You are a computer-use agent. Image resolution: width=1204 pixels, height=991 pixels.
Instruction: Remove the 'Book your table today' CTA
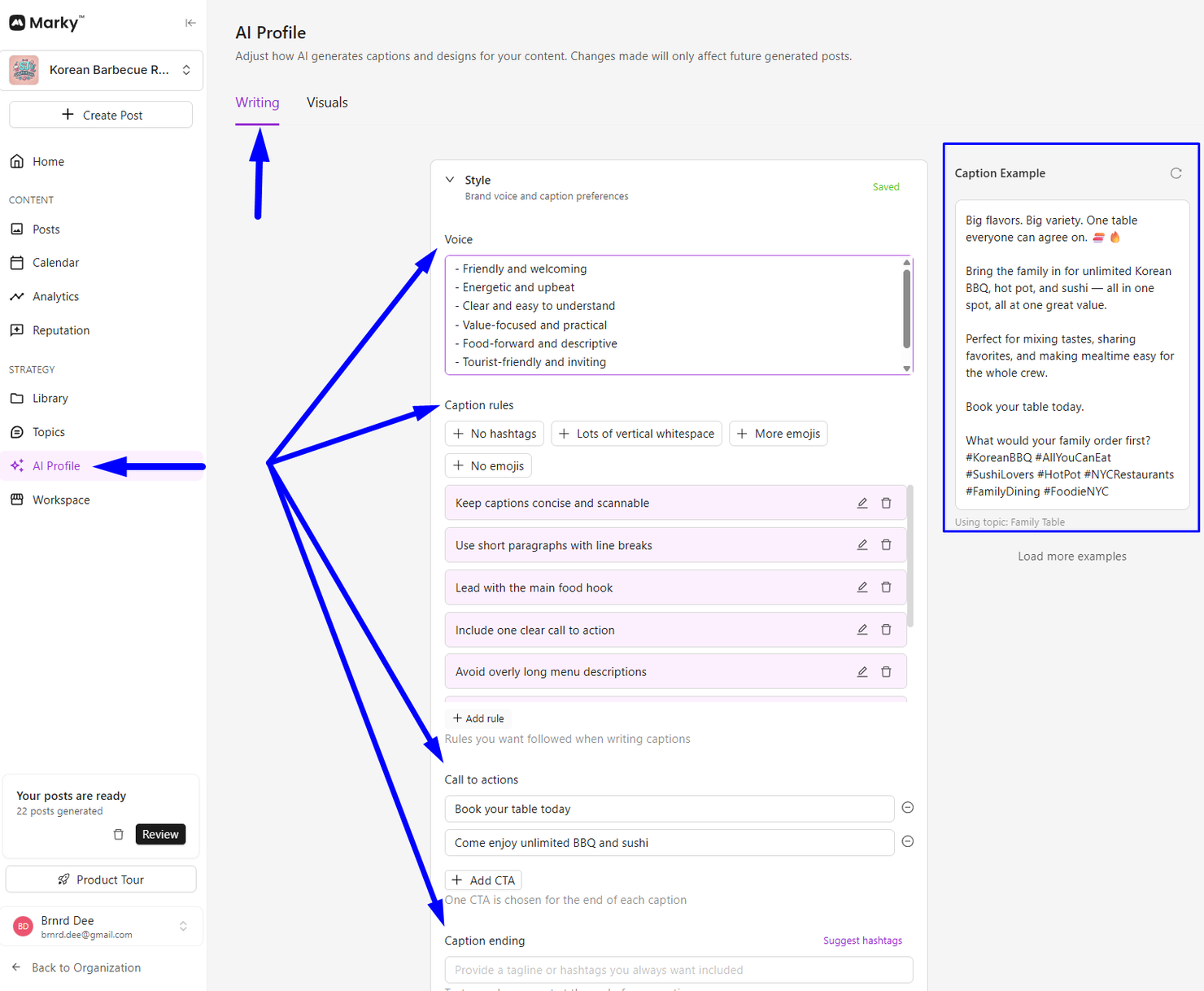tap(908, 808)
